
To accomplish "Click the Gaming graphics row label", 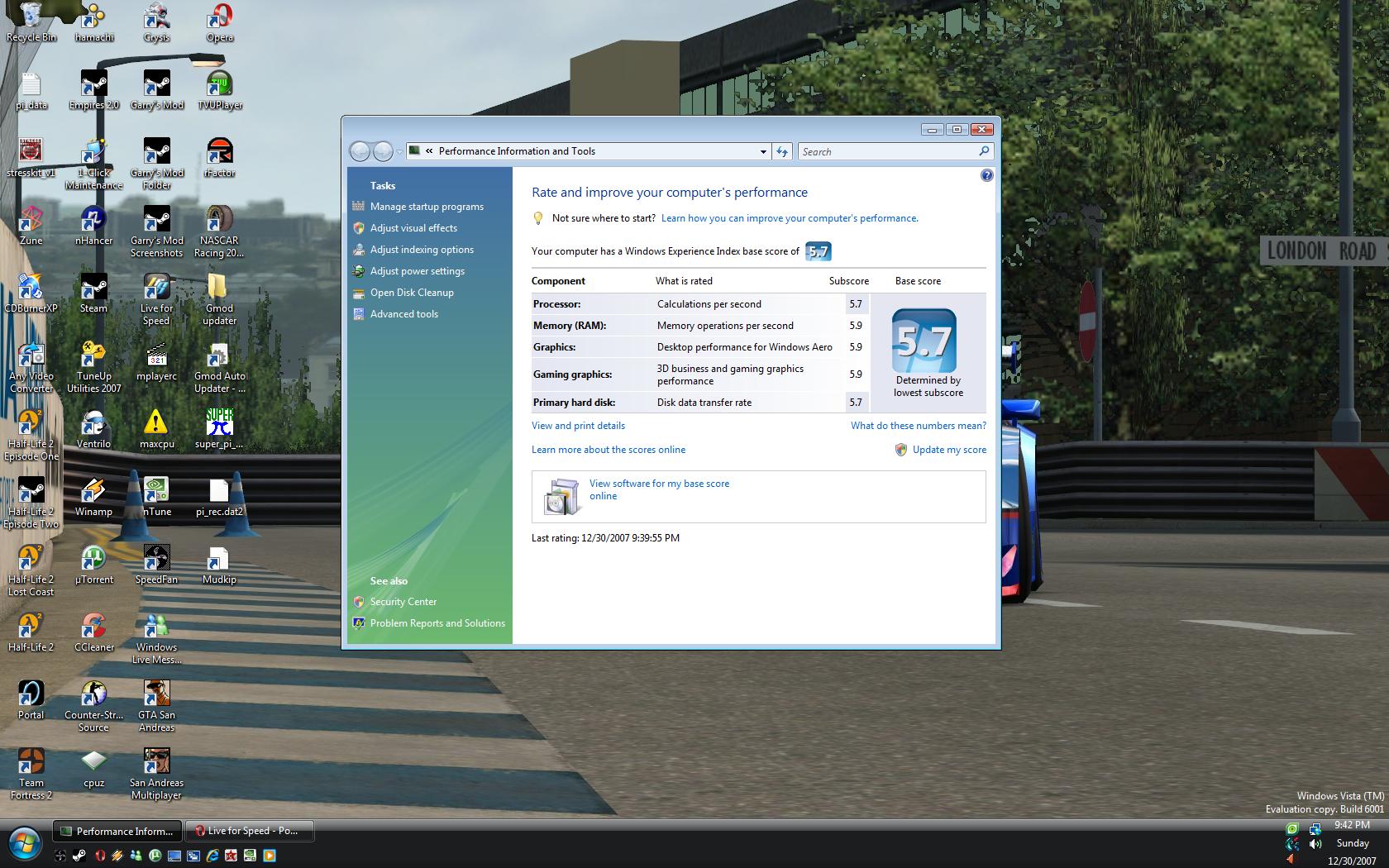I will click(x=572, y=374).
